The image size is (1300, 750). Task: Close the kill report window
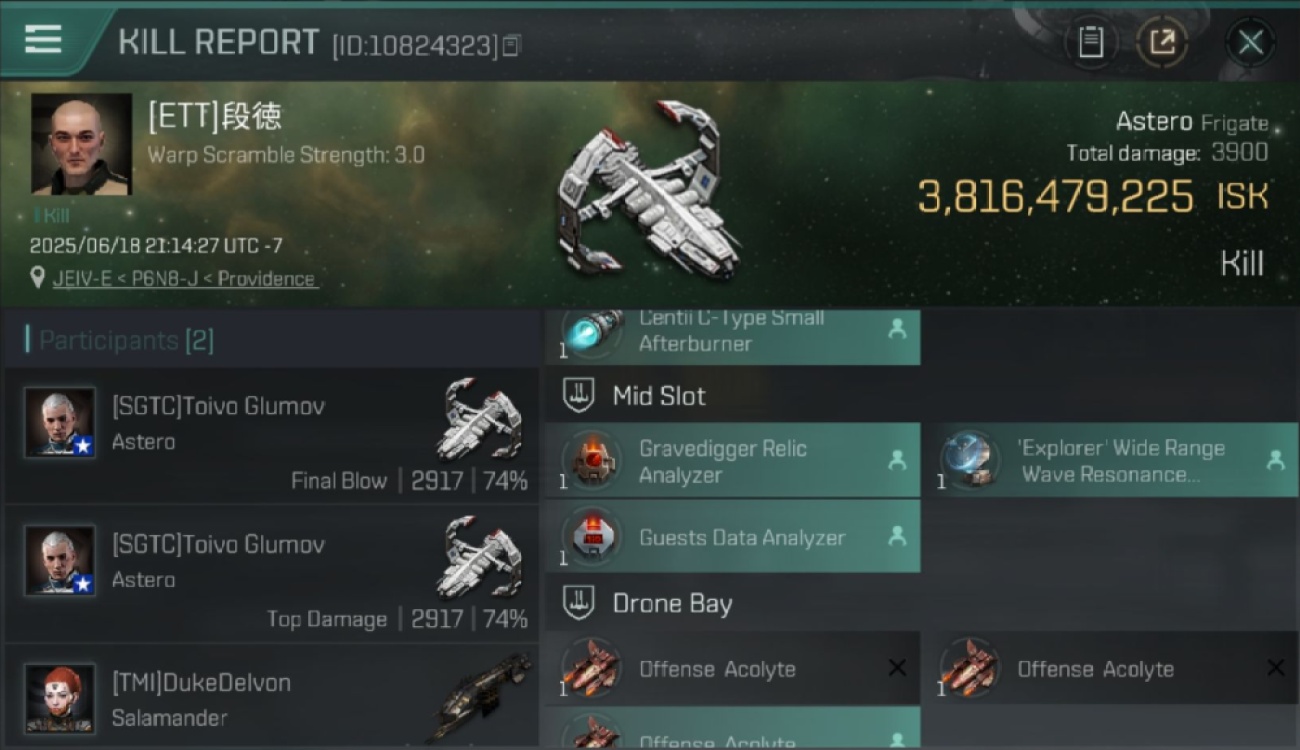pos(1250,43)
